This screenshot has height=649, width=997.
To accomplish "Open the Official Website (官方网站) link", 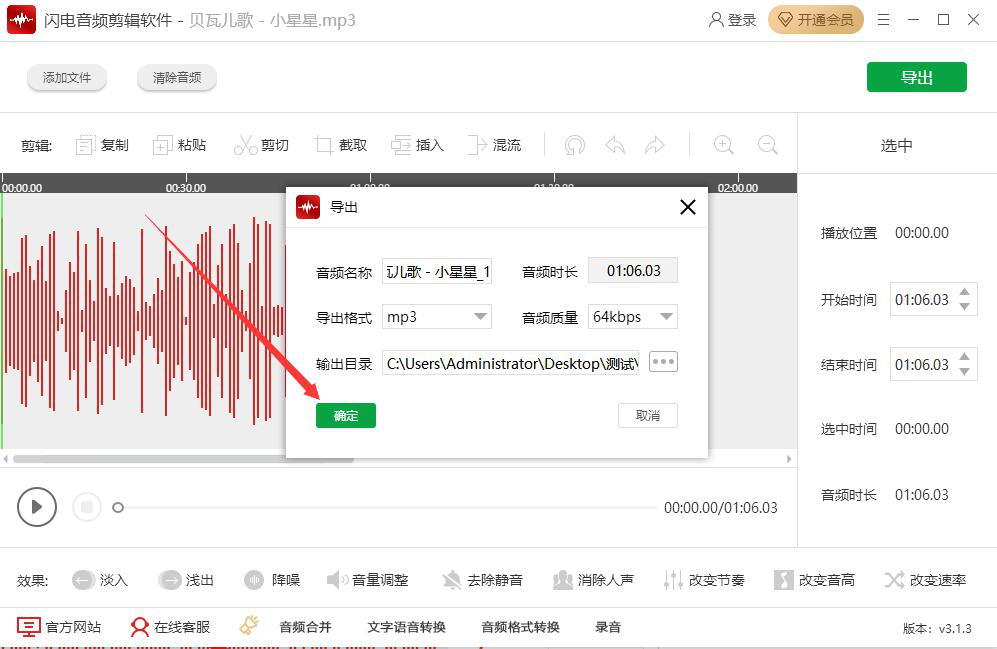I will (x=58, y=627).
